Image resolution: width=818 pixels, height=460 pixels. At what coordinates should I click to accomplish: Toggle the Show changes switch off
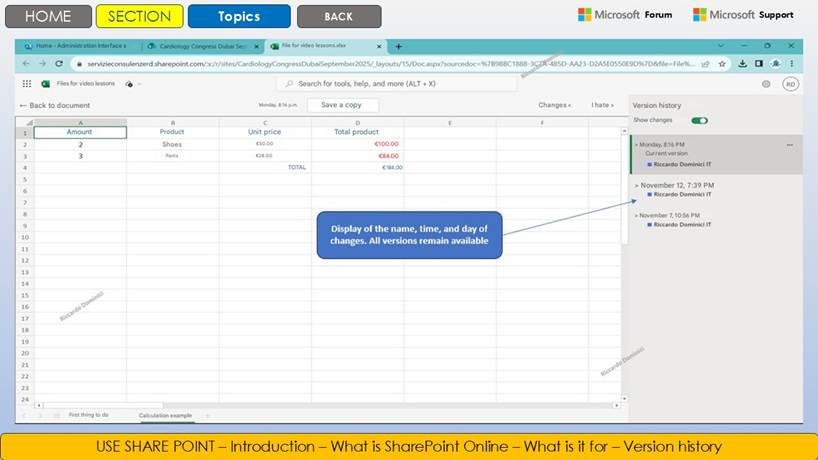coord(699,120)
